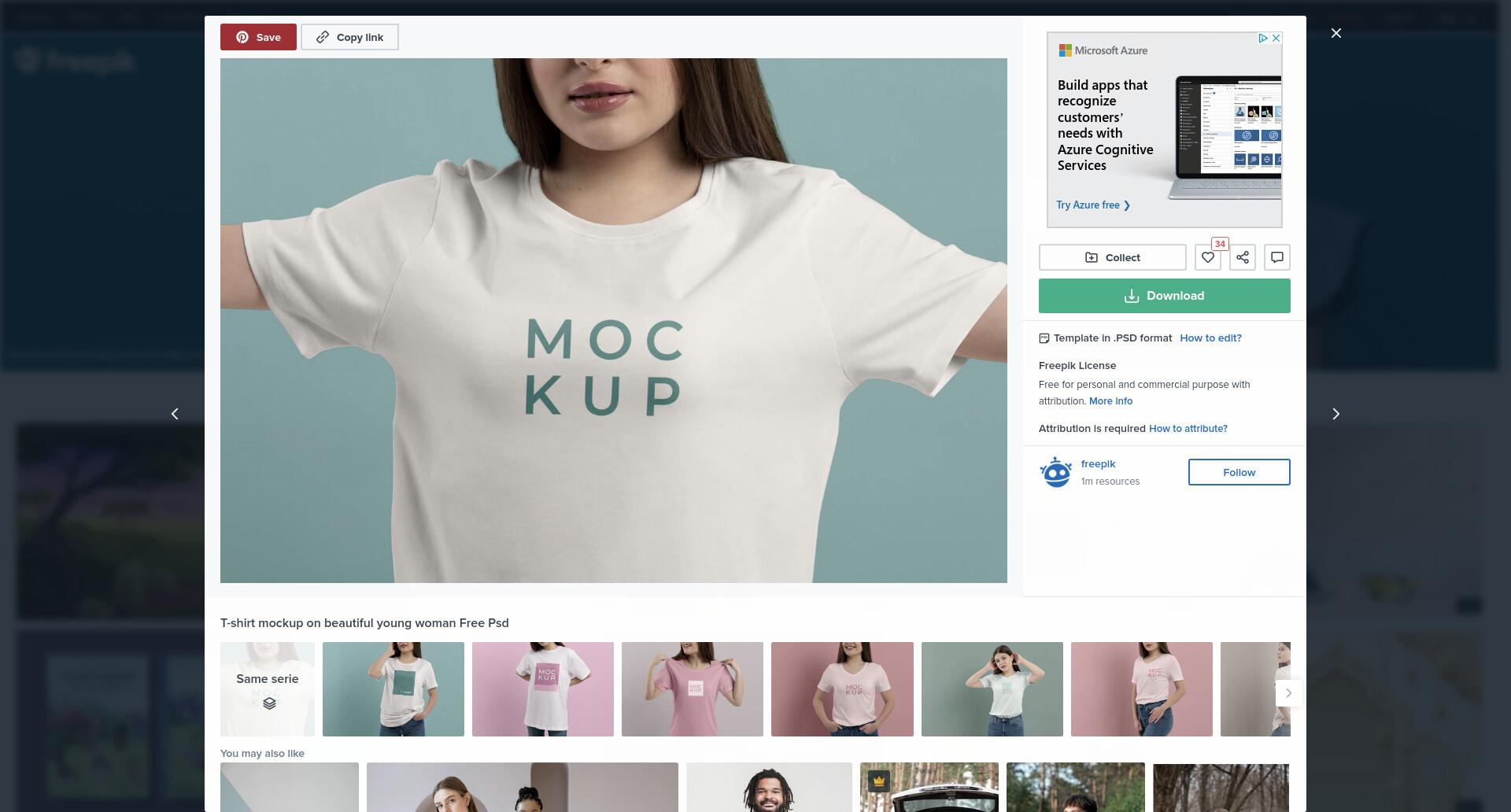Click the heart like icon
The width and height of the screenshot is (1511, 812).
click(x=1208, y=257)
